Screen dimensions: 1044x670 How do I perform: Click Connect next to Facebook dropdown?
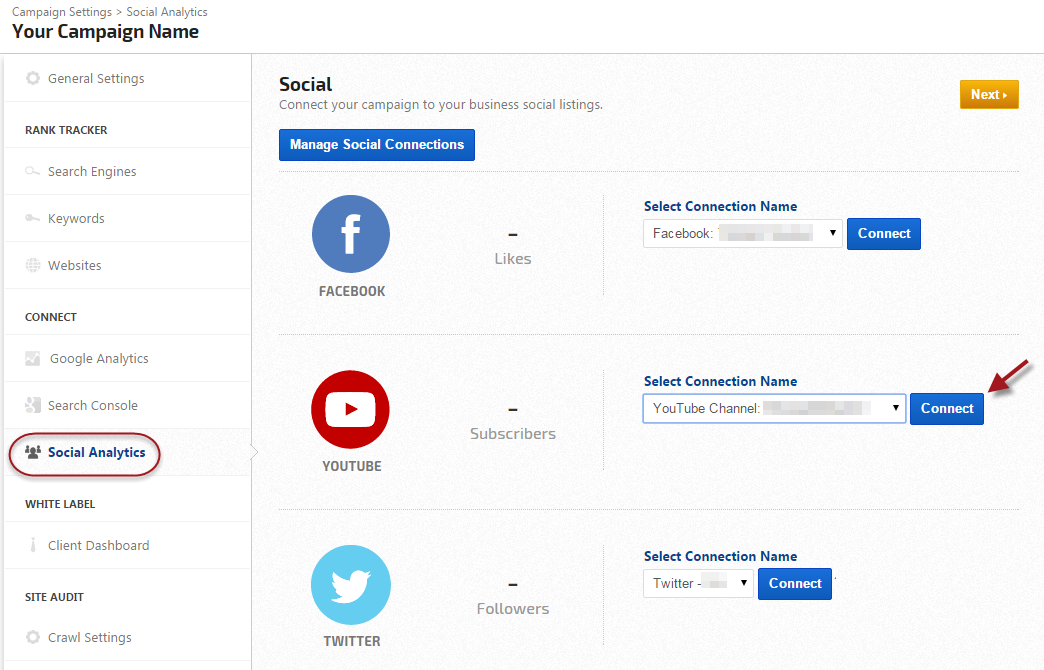click(x=883, y=234)
